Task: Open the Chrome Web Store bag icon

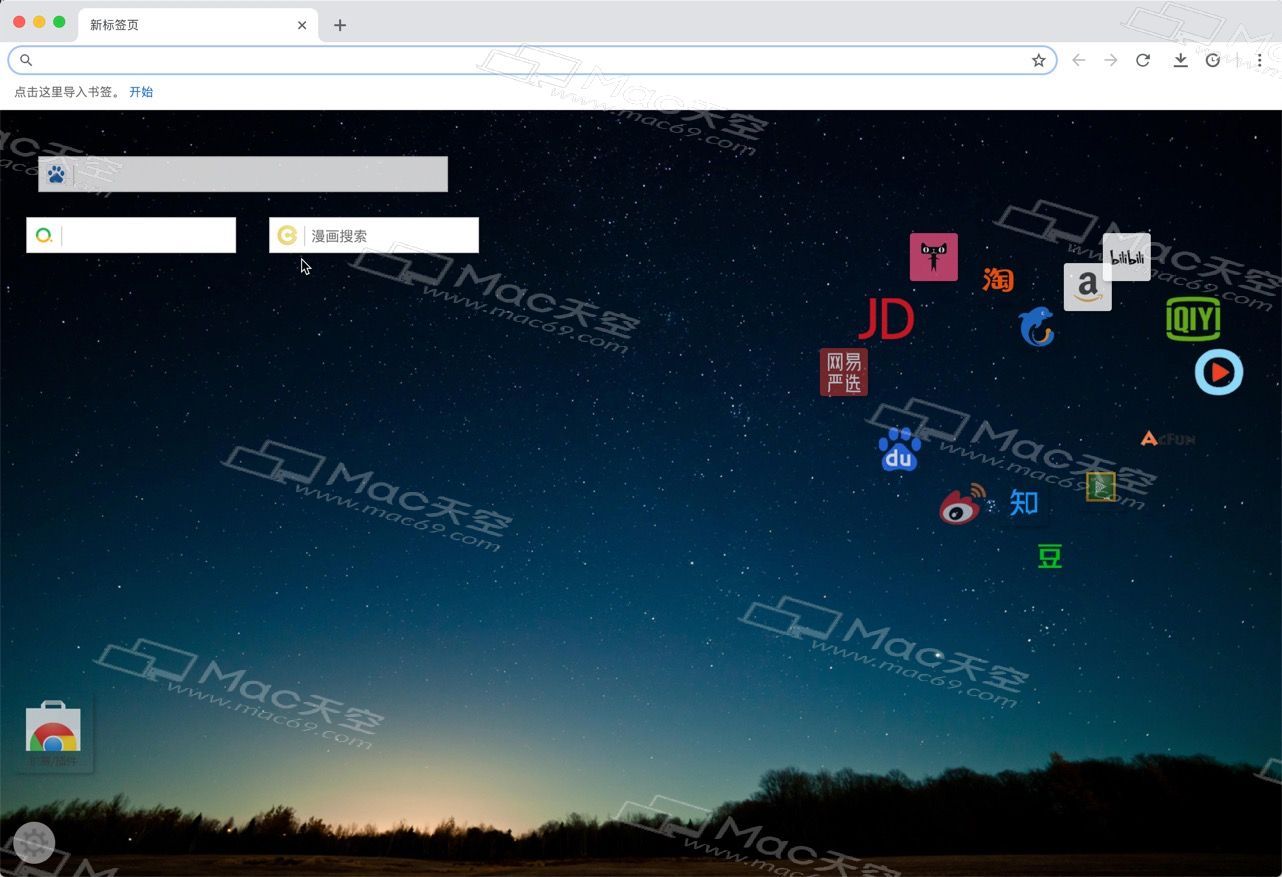Action: point(54,728)
